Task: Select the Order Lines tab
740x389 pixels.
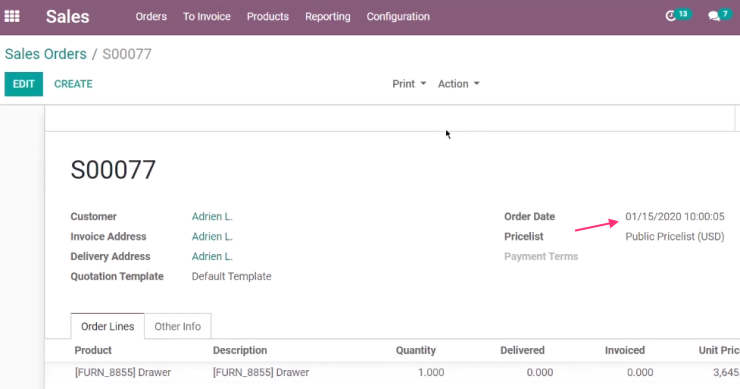Action: (108, 326)
